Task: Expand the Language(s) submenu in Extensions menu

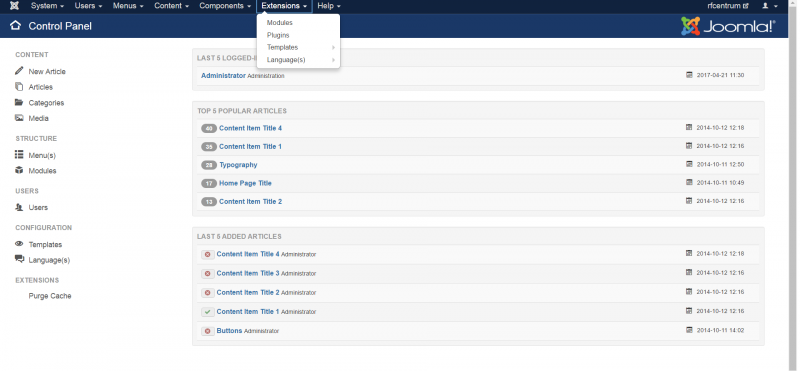Action: (298, 60)
